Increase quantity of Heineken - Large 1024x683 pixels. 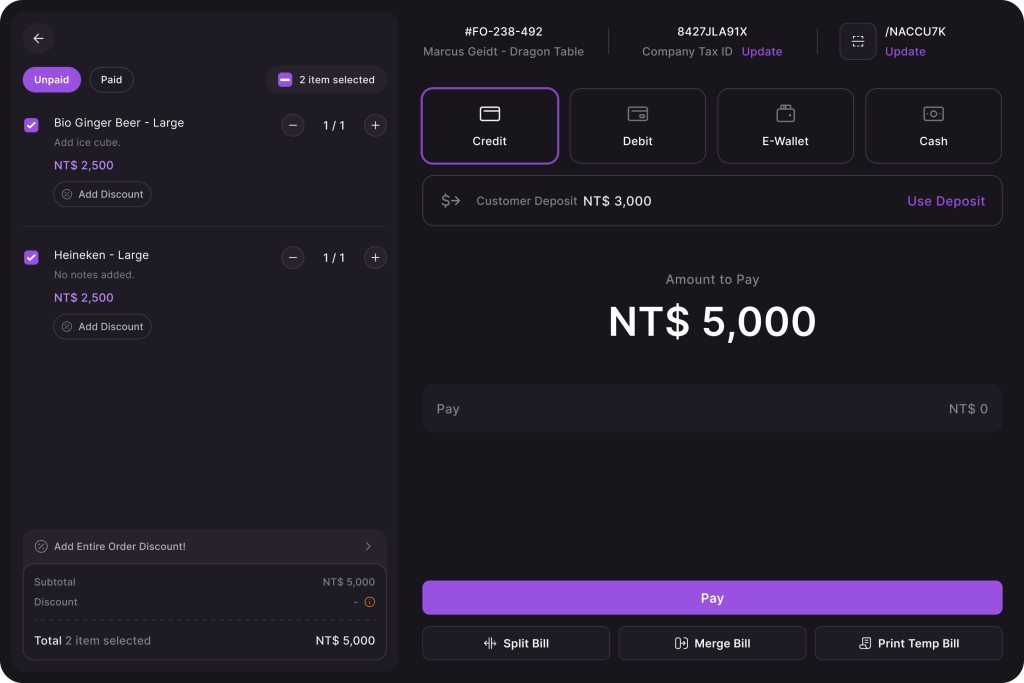(375, 258)
